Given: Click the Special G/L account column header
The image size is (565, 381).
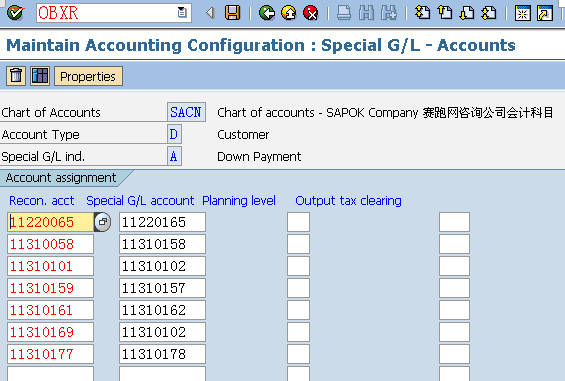Looking at the screenshot, I should [140, 201].
